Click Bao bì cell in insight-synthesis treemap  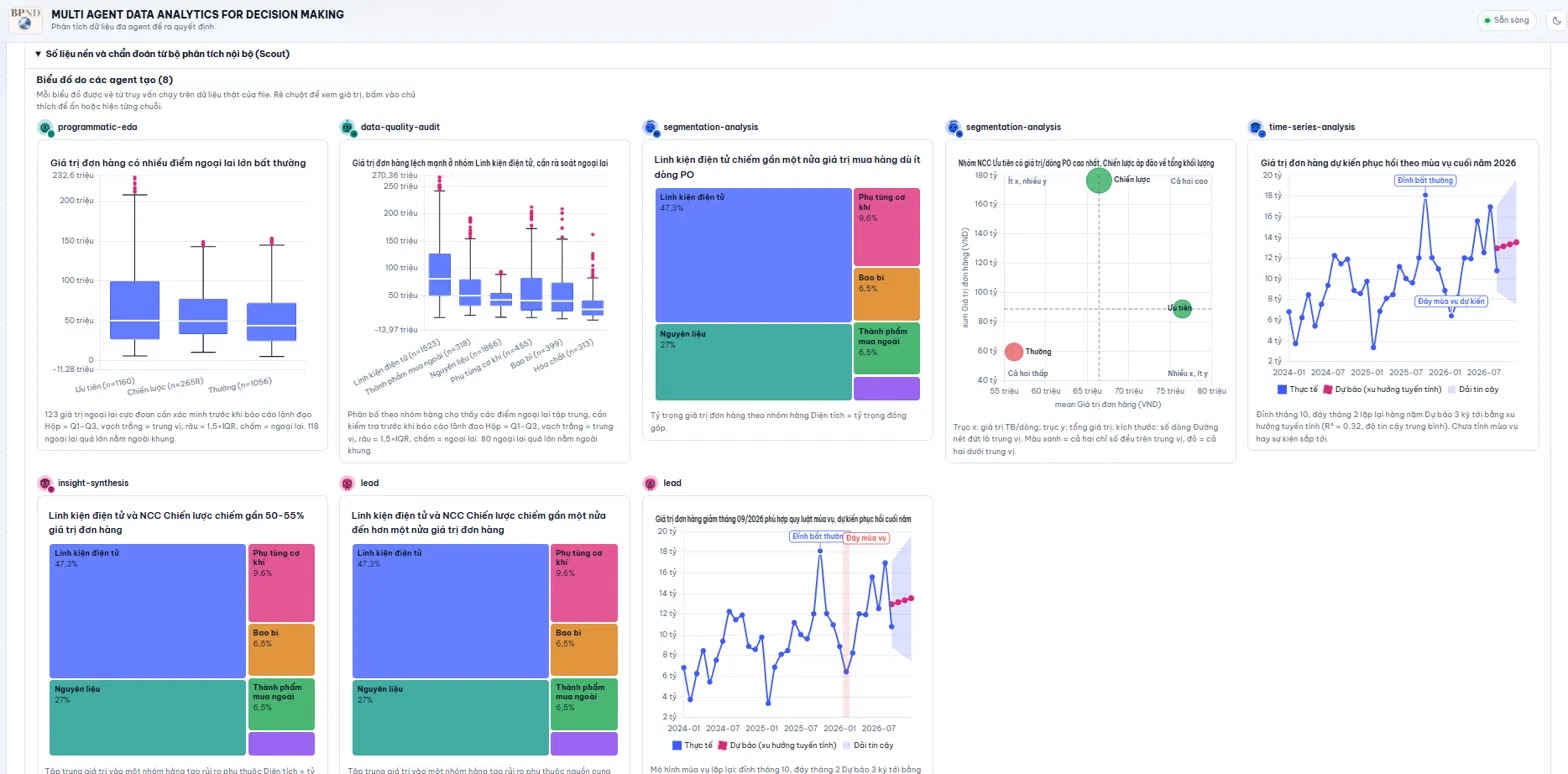coord(281,650)
